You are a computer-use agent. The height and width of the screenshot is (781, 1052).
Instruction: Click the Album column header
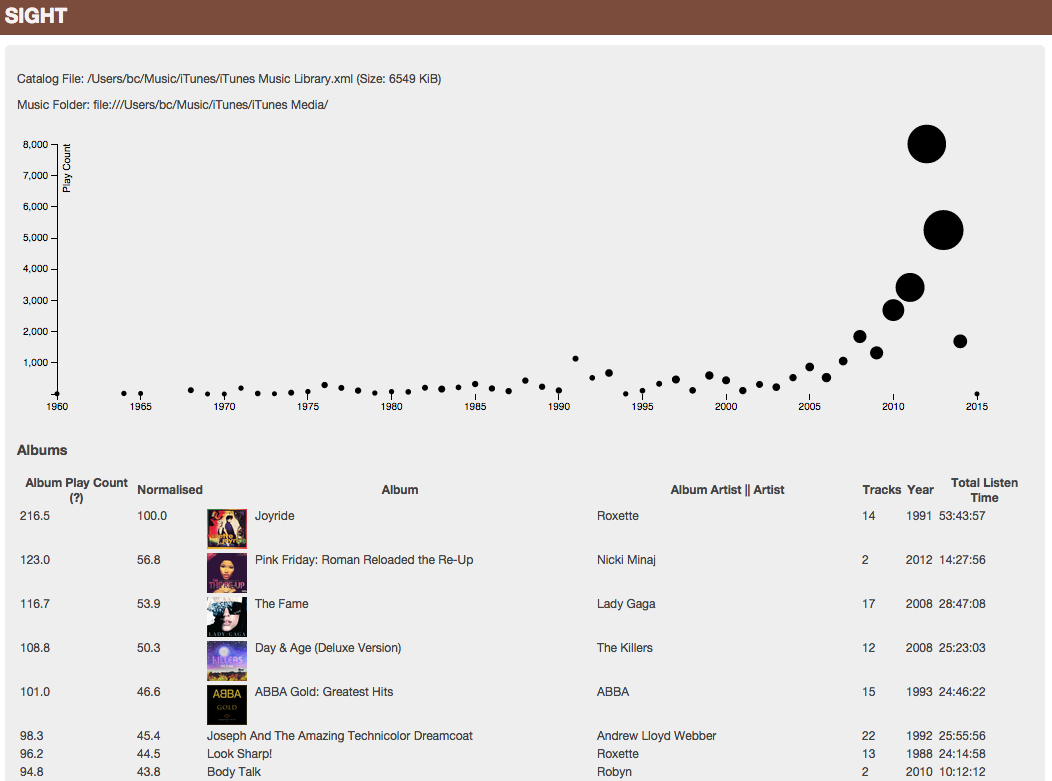click(400, 490)
